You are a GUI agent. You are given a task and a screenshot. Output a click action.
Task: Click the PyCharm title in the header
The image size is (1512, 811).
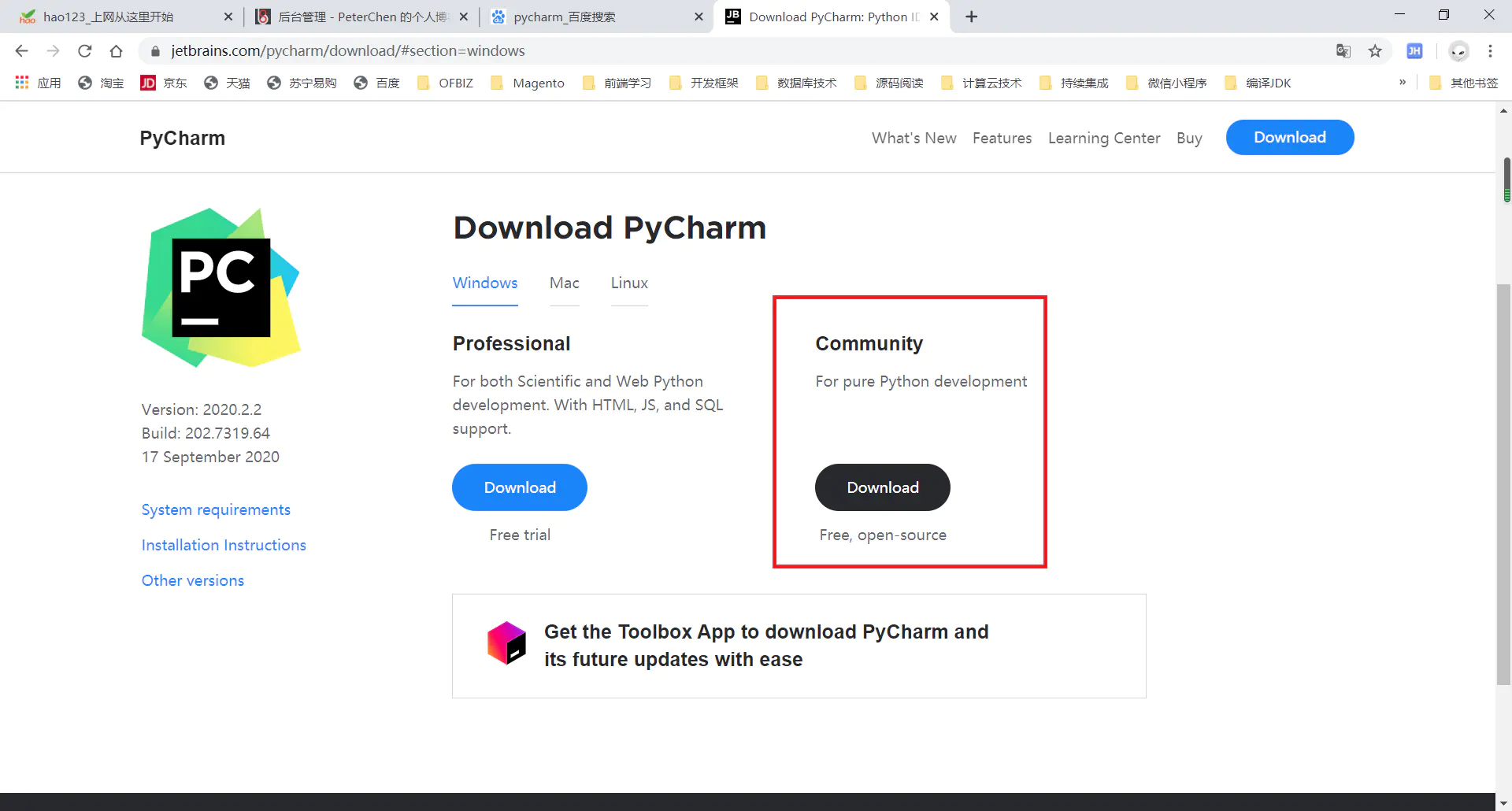pyautogui.click(x=182, y=138)
